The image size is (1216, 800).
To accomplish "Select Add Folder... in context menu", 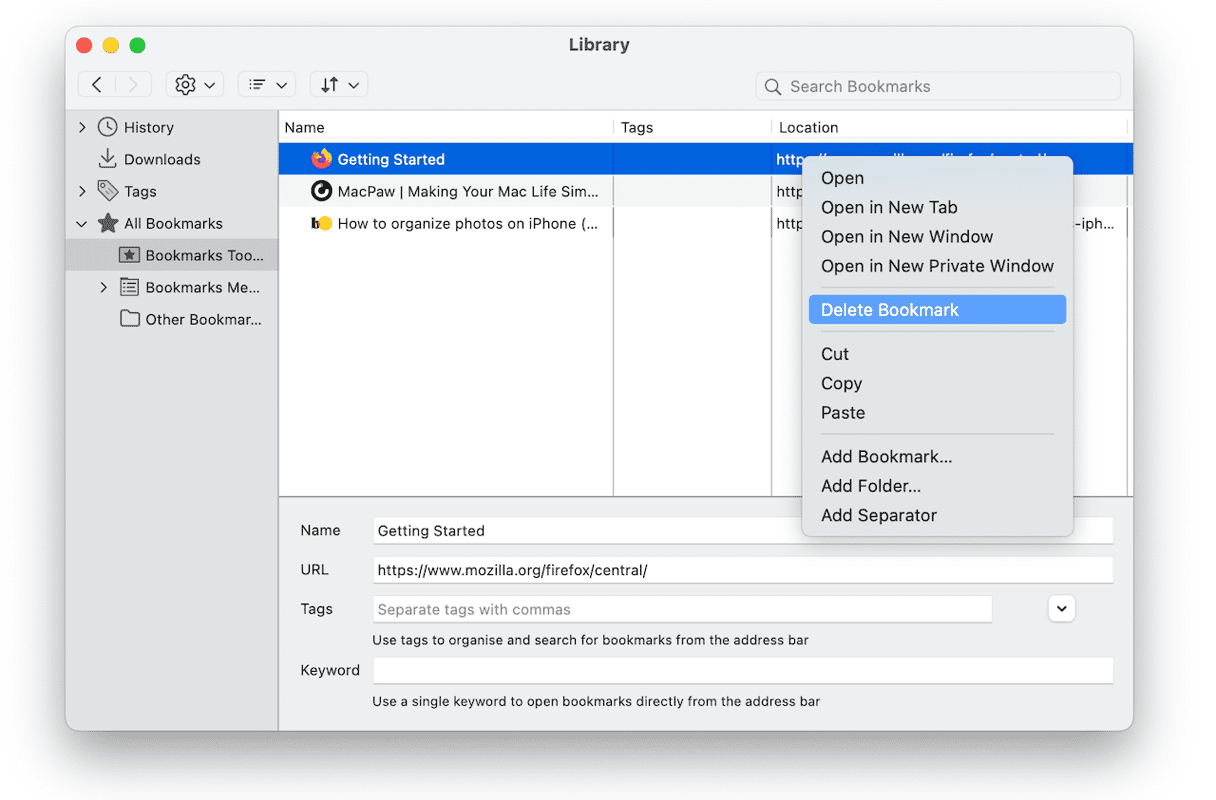I will coord(871,486).
